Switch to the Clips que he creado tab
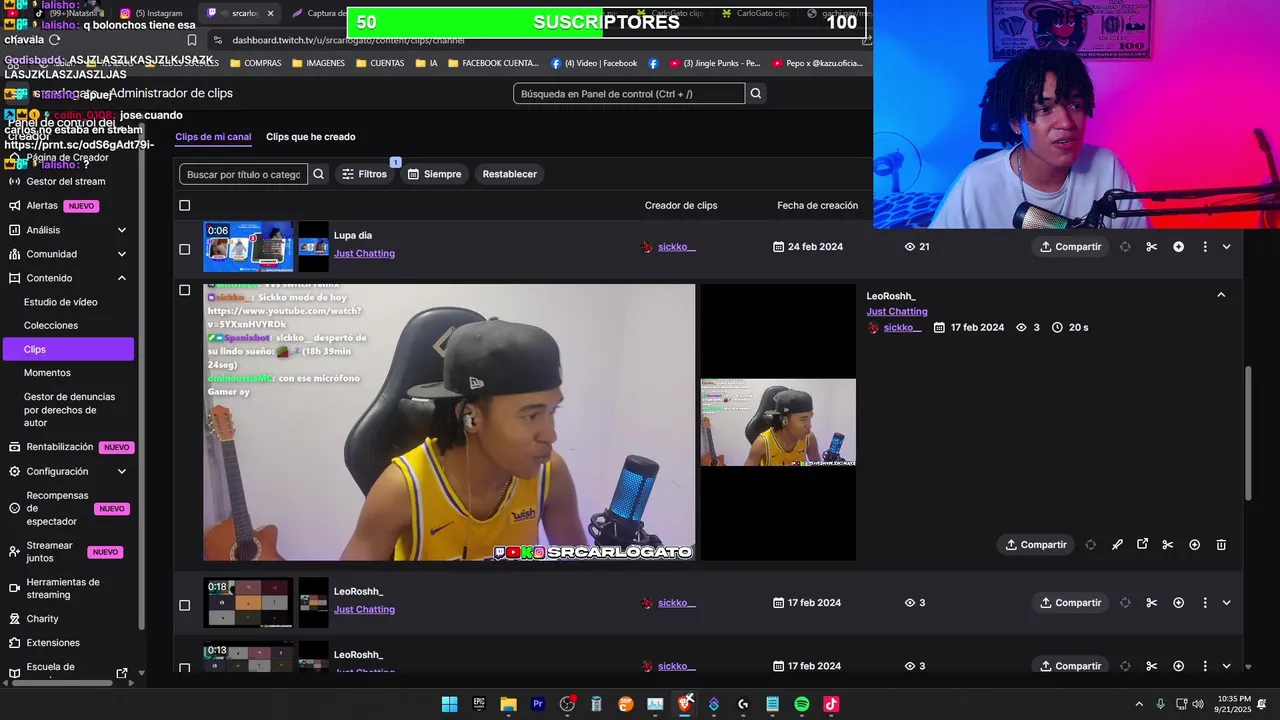The width and height of the screenshot is (1280, 720). [x=311, y=137]
